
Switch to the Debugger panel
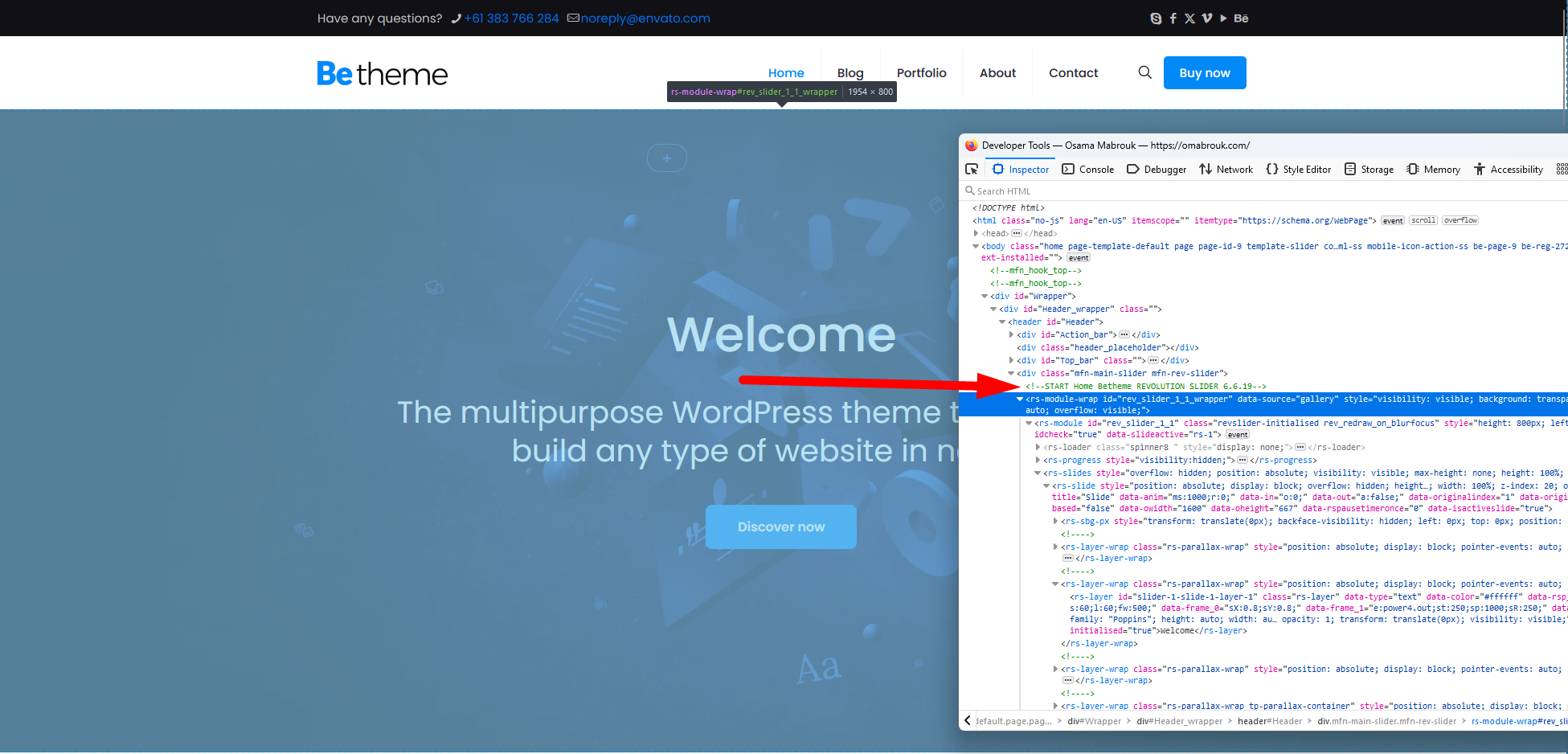click(1157, 169)
